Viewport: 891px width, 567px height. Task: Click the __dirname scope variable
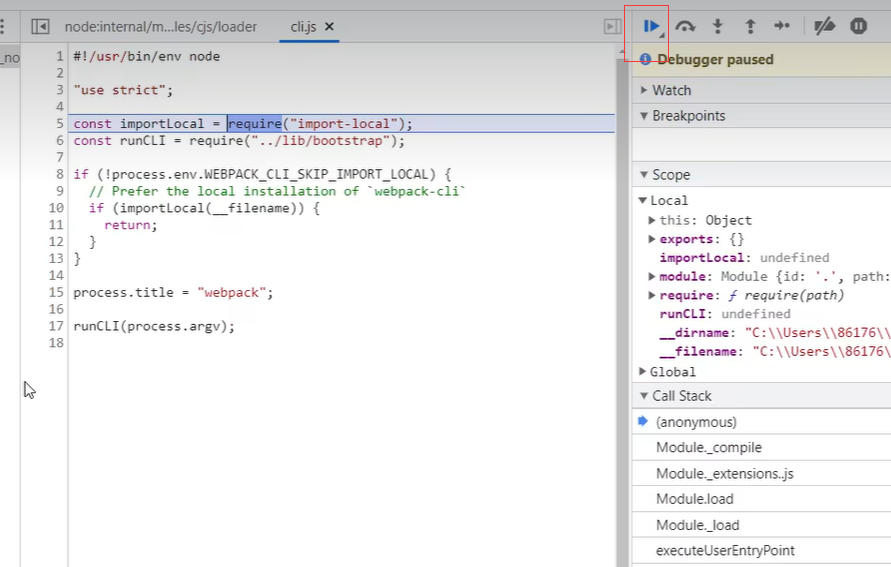(775, 333)
